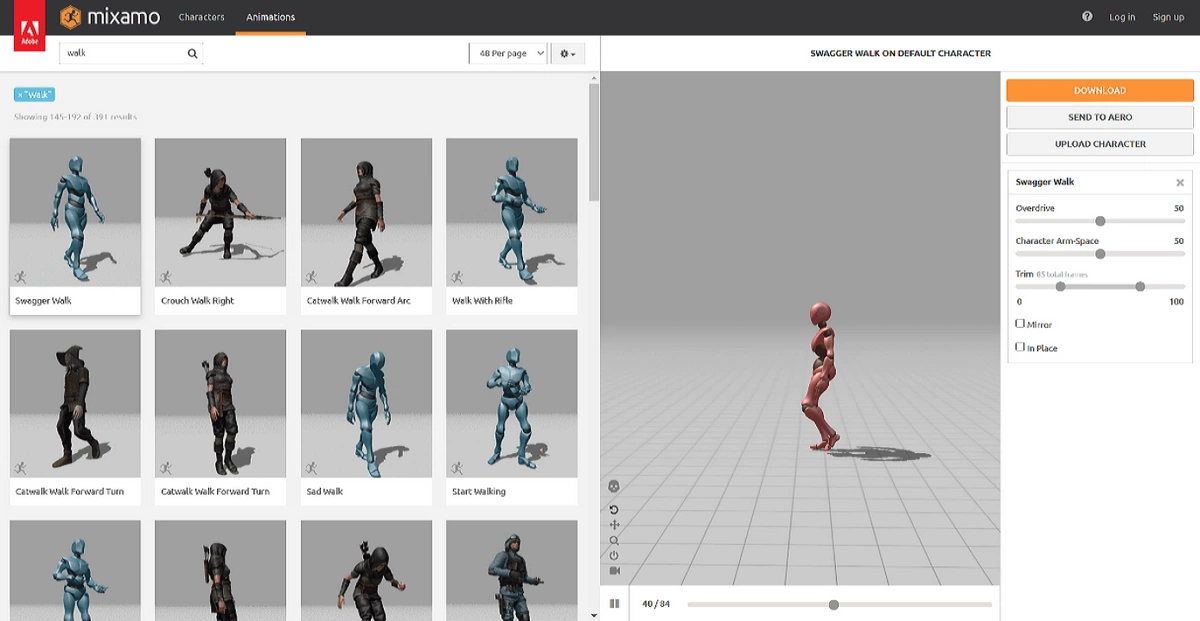Click Upload Character button
The width and height of the screenshot is (1200, 621).
coord(1100,144)
